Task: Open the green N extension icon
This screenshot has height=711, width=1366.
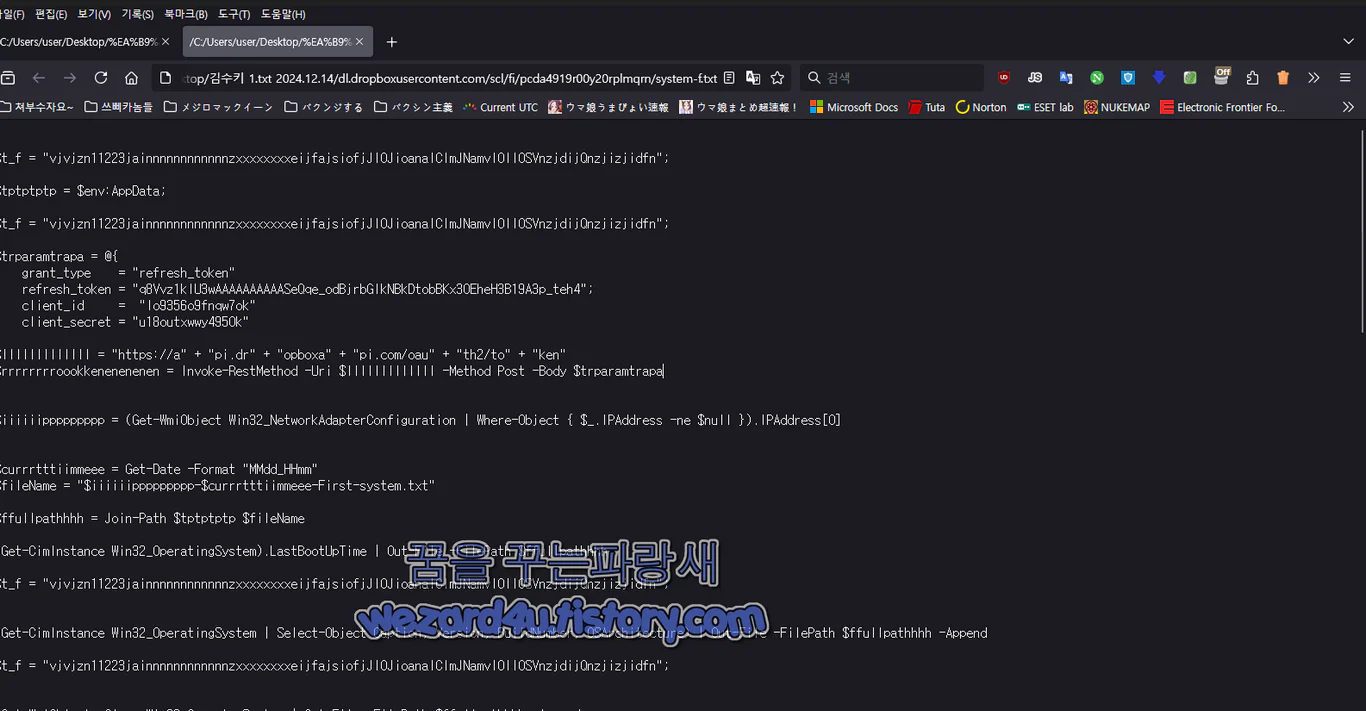Action: click(1097, 78)
